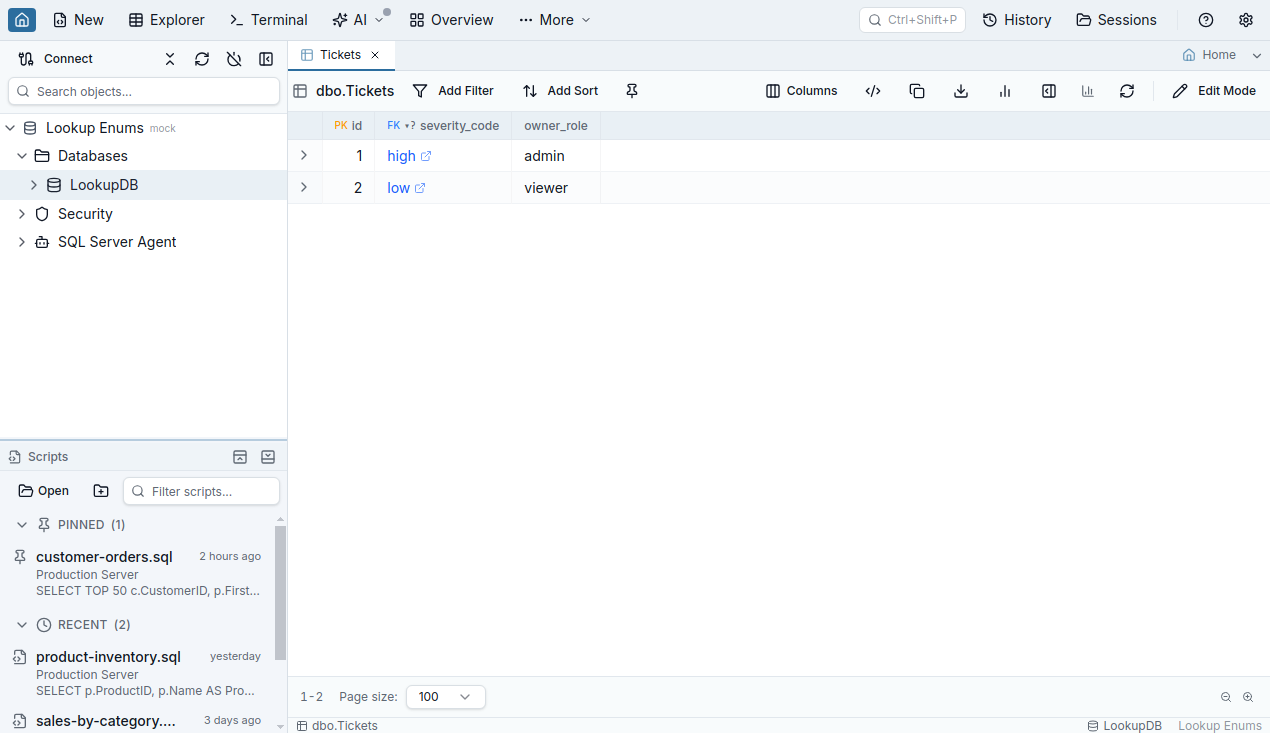1270x733 pixels.
Task: Enable Edit Mode
Action: coord(1214,91)
